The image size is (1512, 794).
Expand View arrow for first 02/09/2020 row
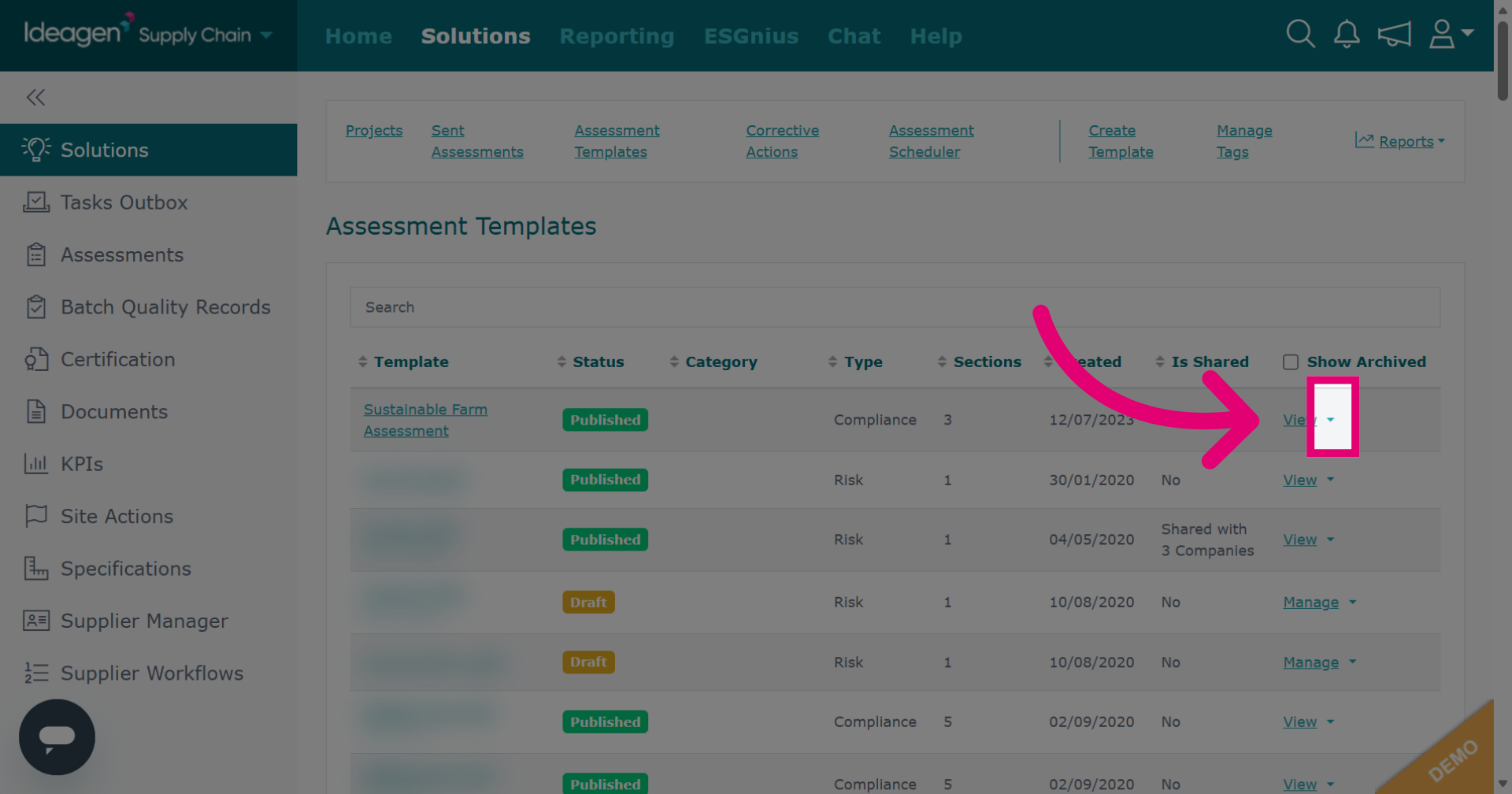tap(1331, 721)
